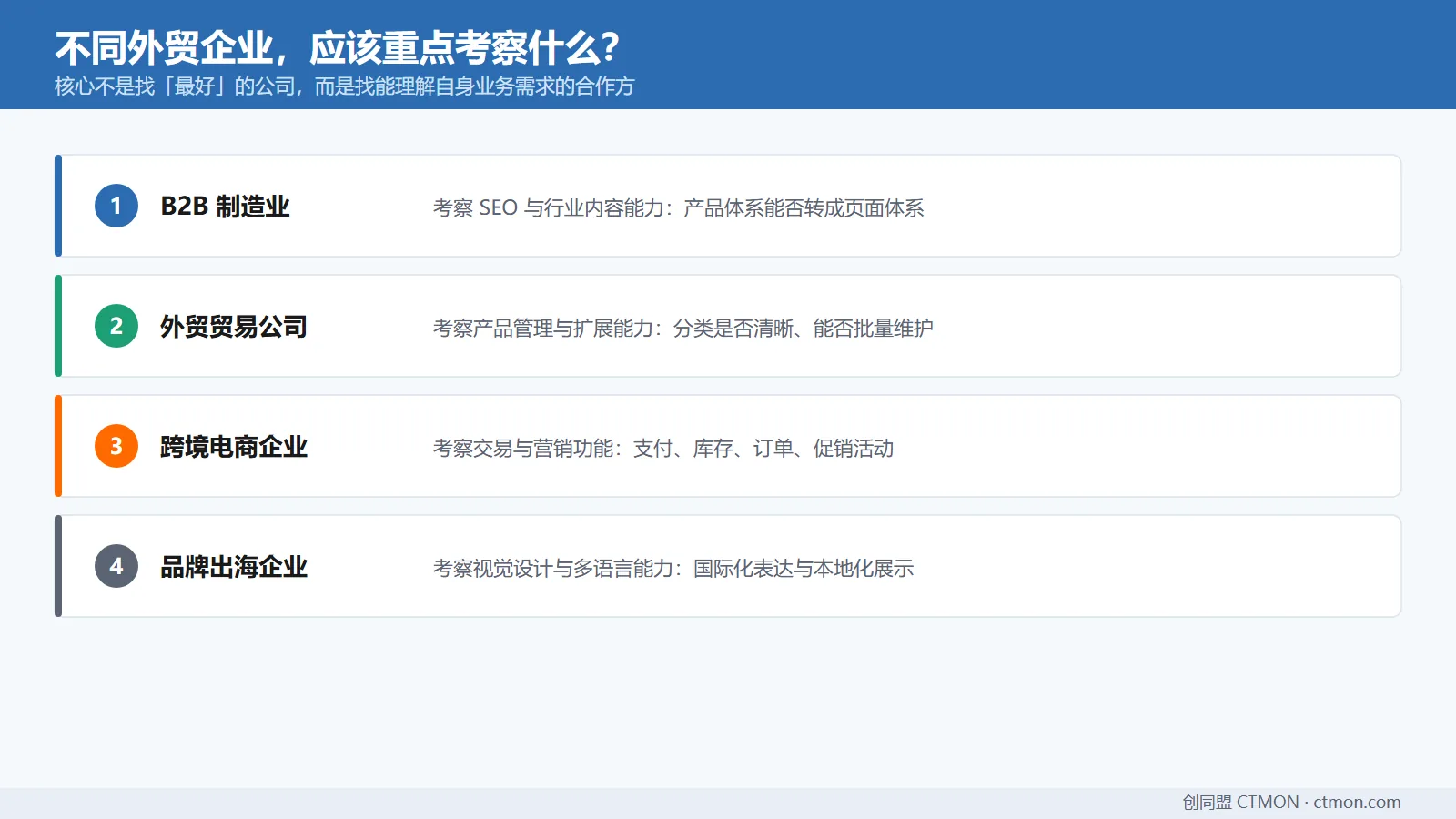
Task: Click the text "考察 SEO 与行业内容能力：产品体系能否转成页面体系"
Action: (x=679, y=208)
